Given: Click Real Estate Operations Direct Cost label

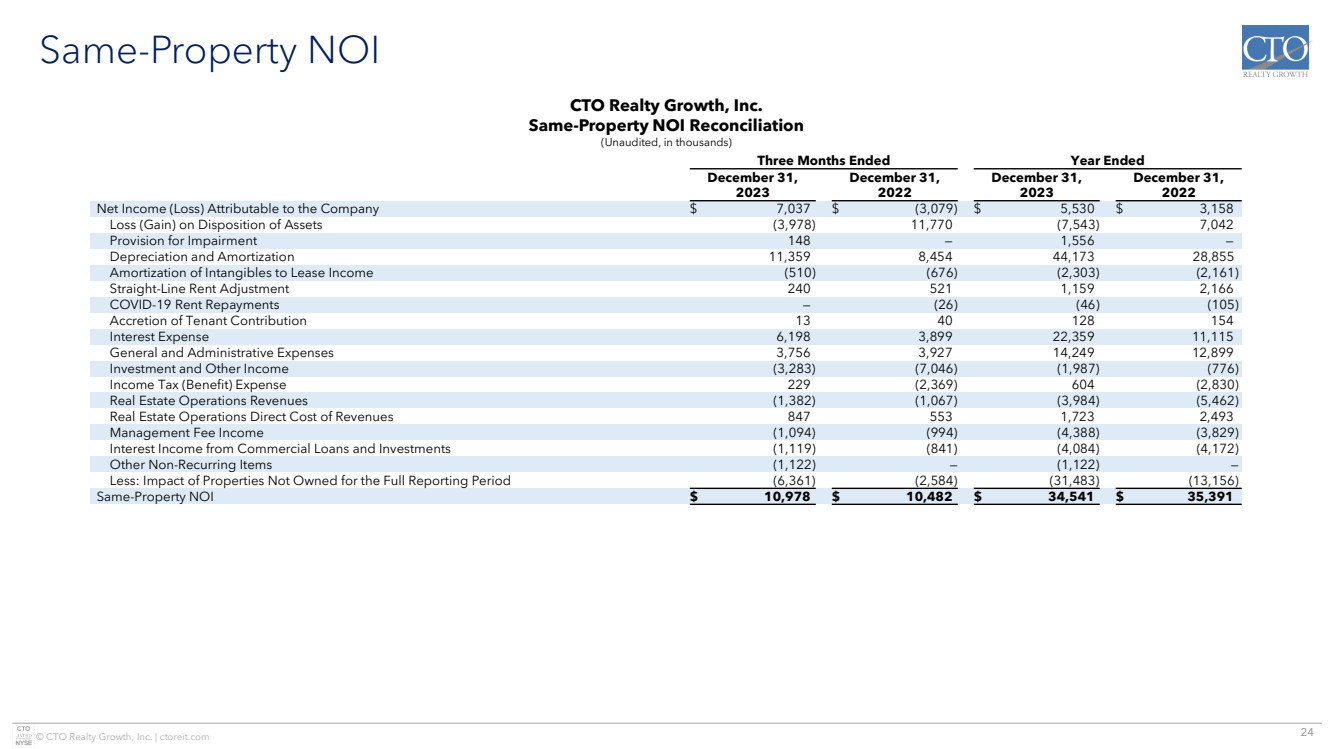Looking at the screenshot, I should point(251,417).
